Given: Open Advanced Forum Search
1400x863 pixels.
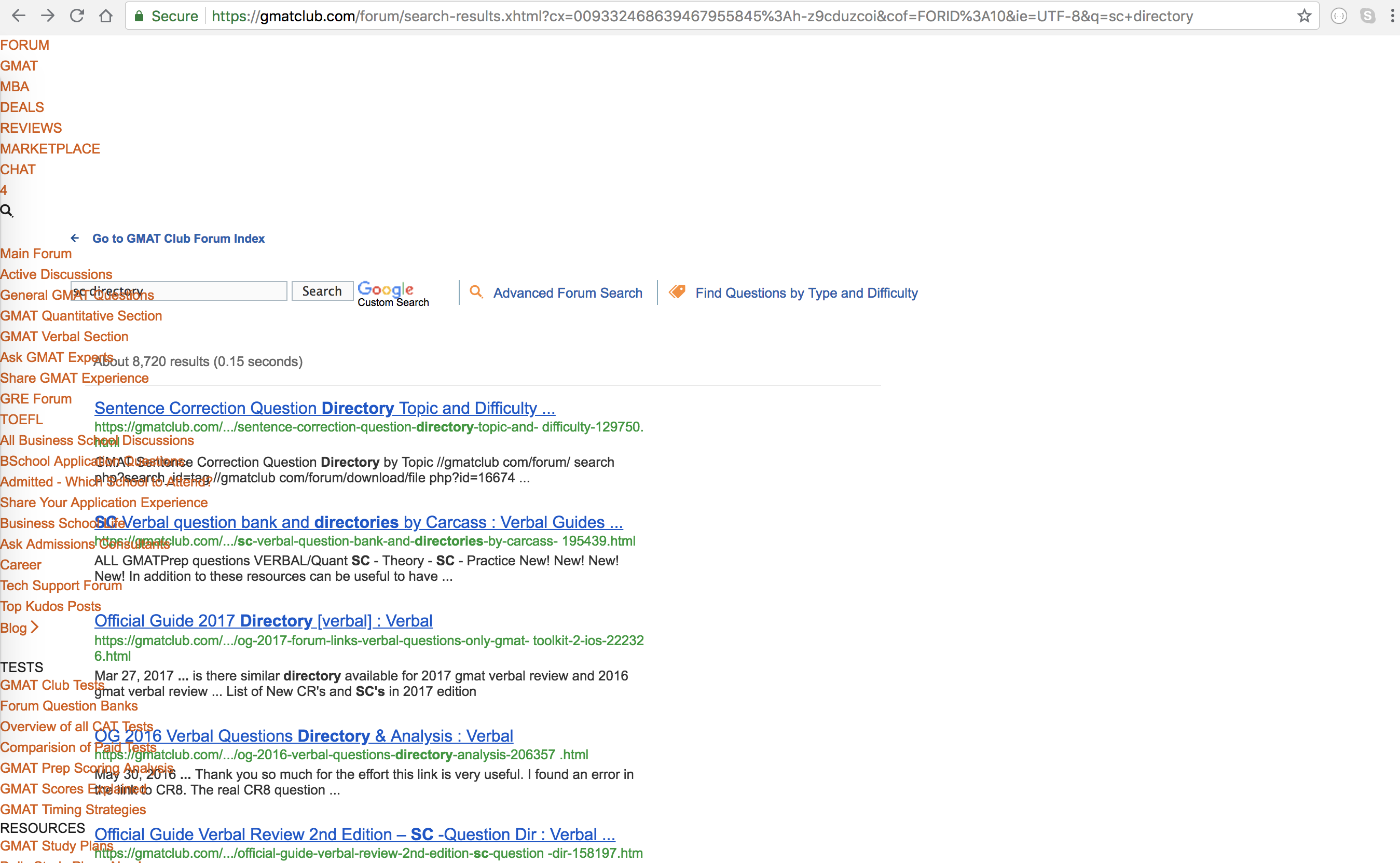Looking at the screenshot, I should 568,293.
